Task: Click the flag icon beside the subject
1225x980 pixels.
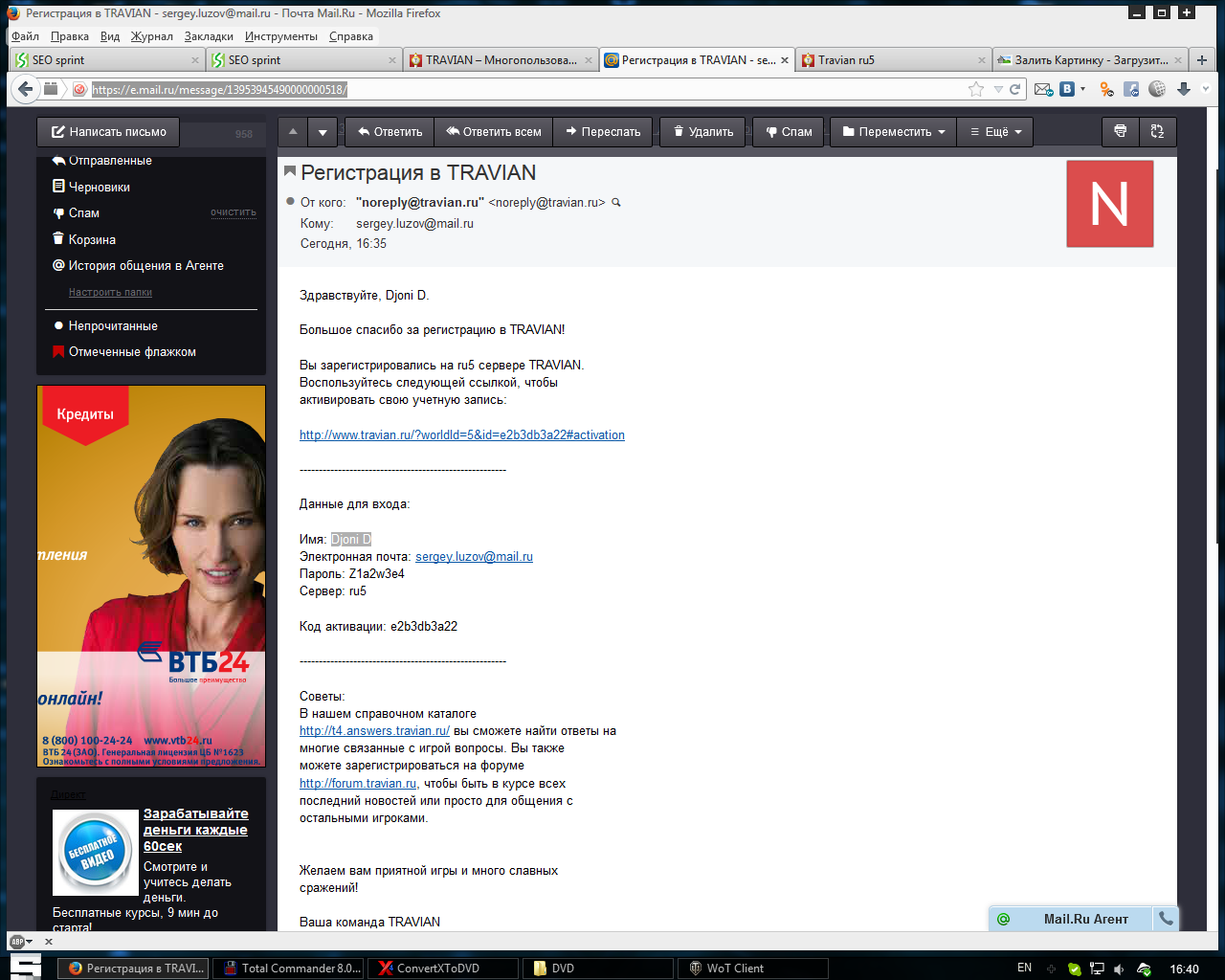Action: pyautogui.click(x=290, y=171)
